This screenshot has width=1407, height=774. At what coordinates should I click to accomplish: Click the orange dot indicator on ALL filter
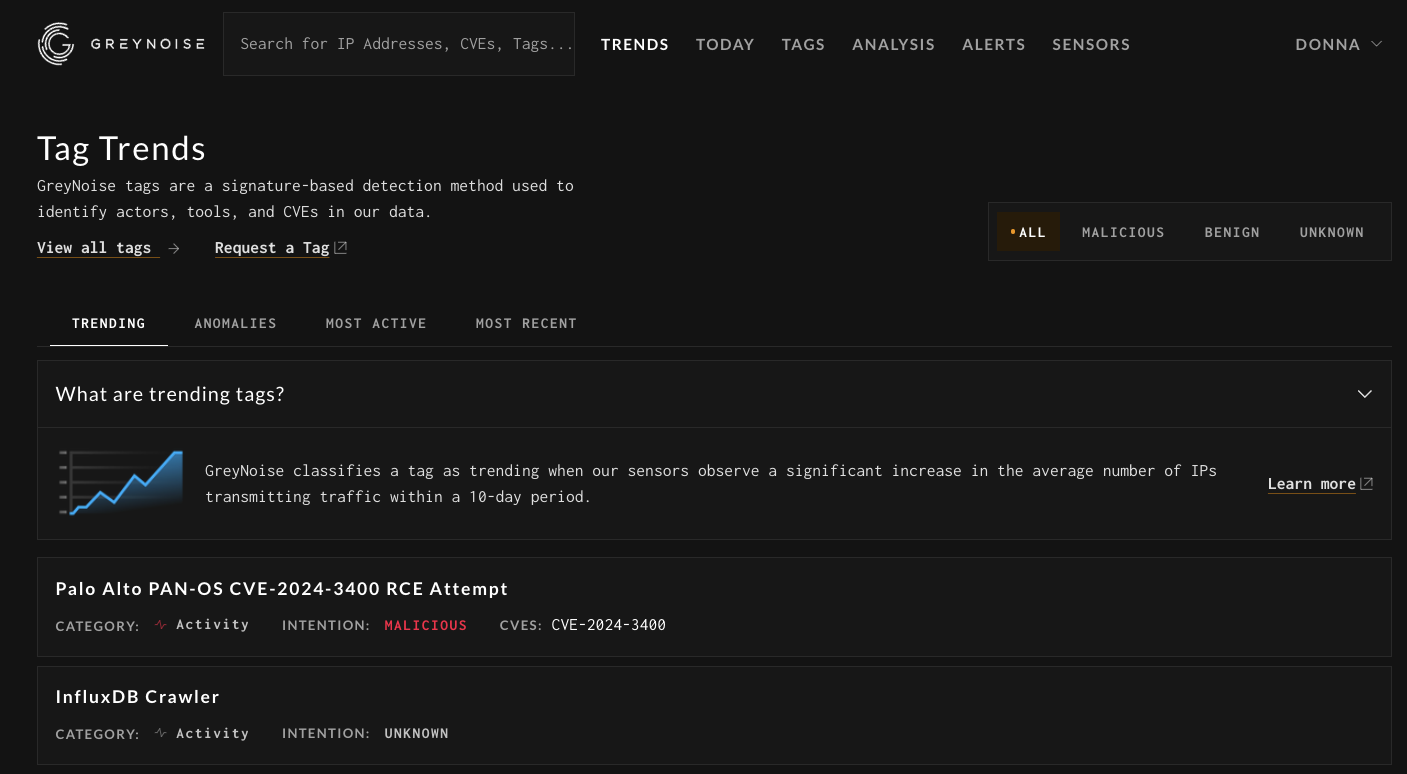(x=1013, y=230)
